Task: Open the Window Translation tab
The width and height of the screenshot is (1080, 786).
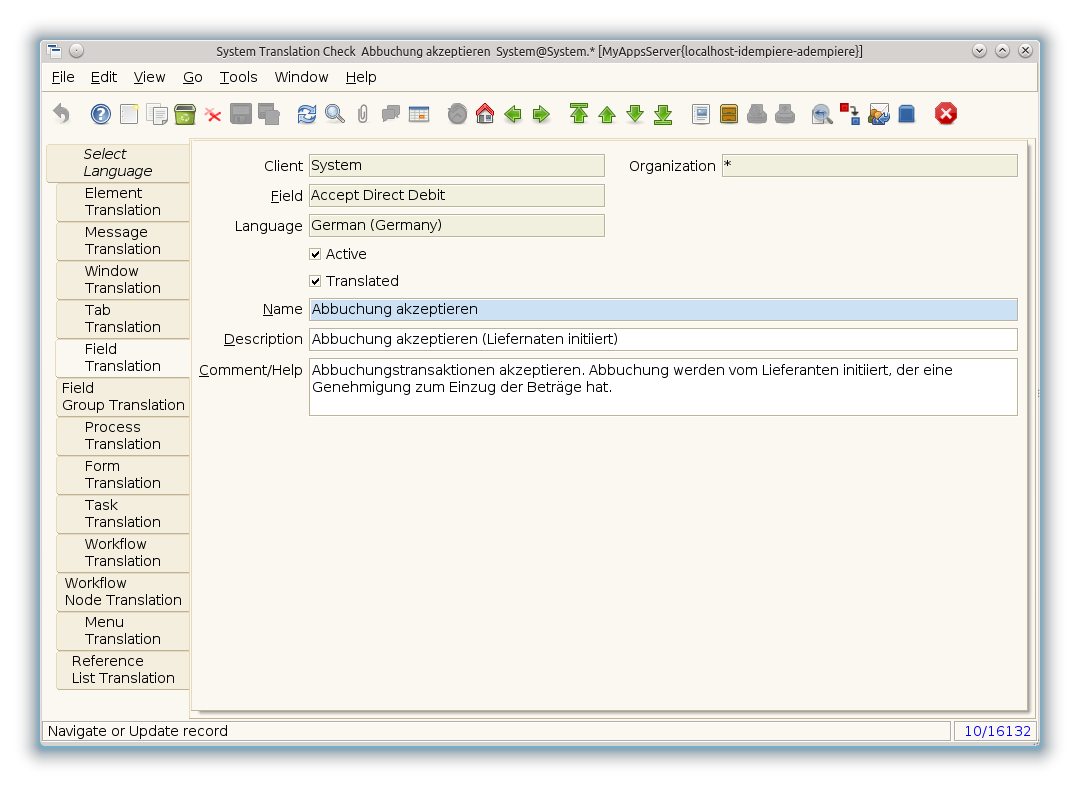Action: (x=122, y=280)
